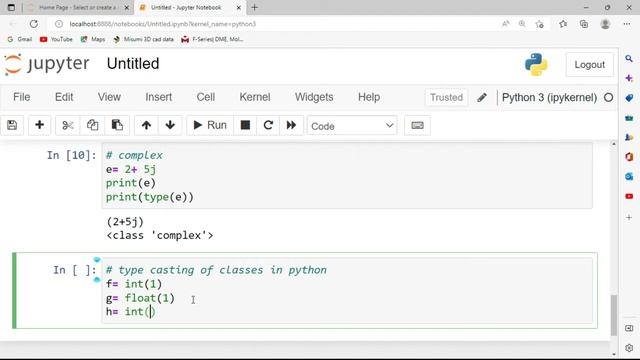Open the Office icon in the sidebar
The height and width of the screenshot is (360, 640).
coord(629,157)
